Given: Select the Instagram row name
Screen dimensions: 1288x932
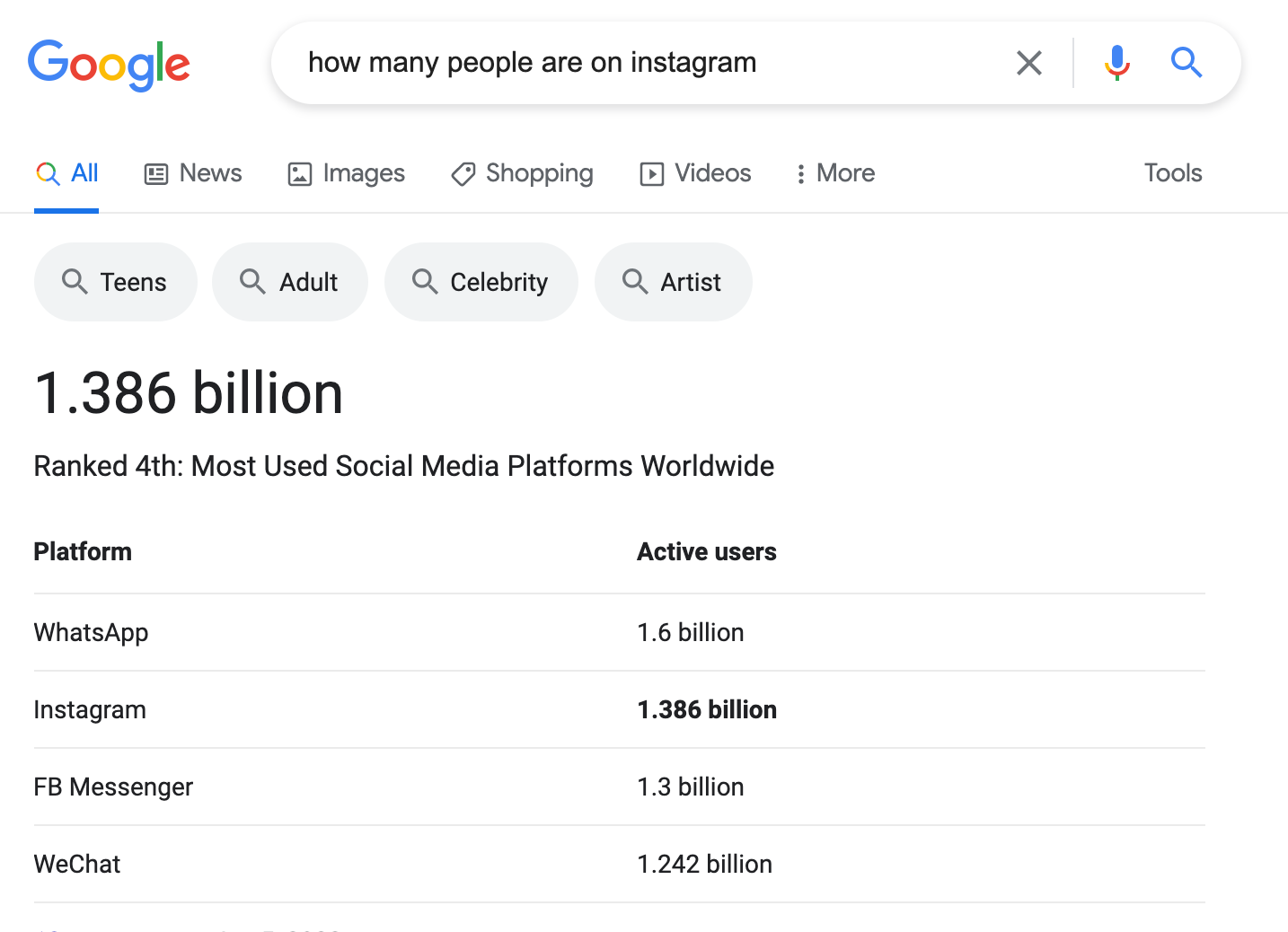Looking at the screenshot, I should tap(90, 710).
